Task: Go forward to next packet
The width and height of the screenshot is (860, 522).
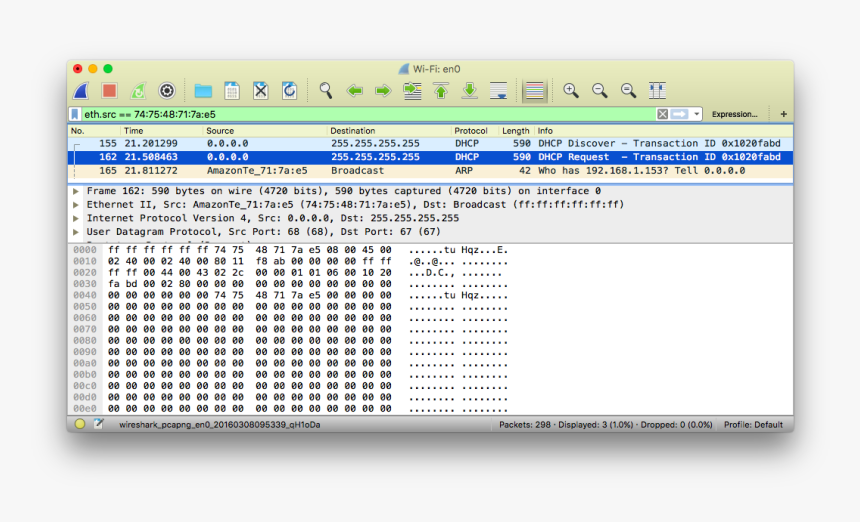Action: pos(383,90)
